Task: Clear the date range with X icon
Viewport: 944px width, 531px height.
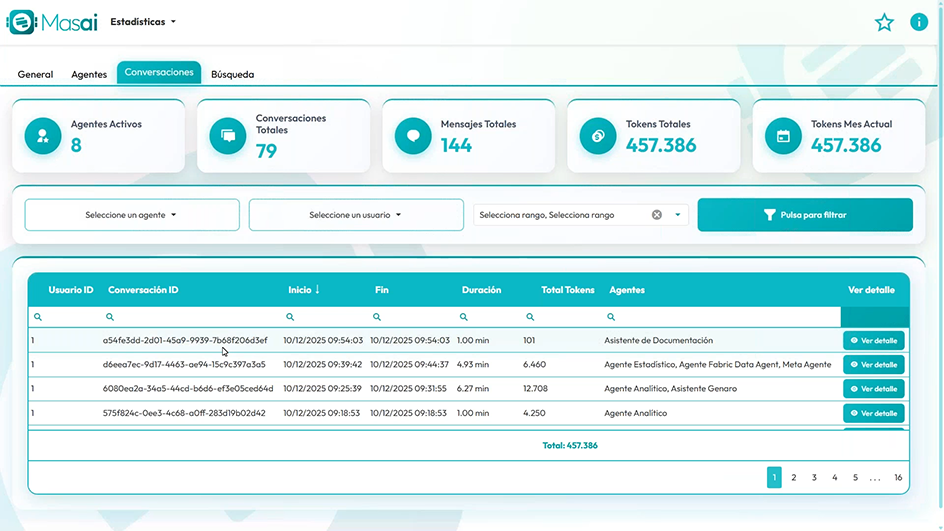Action: point(657,215)
